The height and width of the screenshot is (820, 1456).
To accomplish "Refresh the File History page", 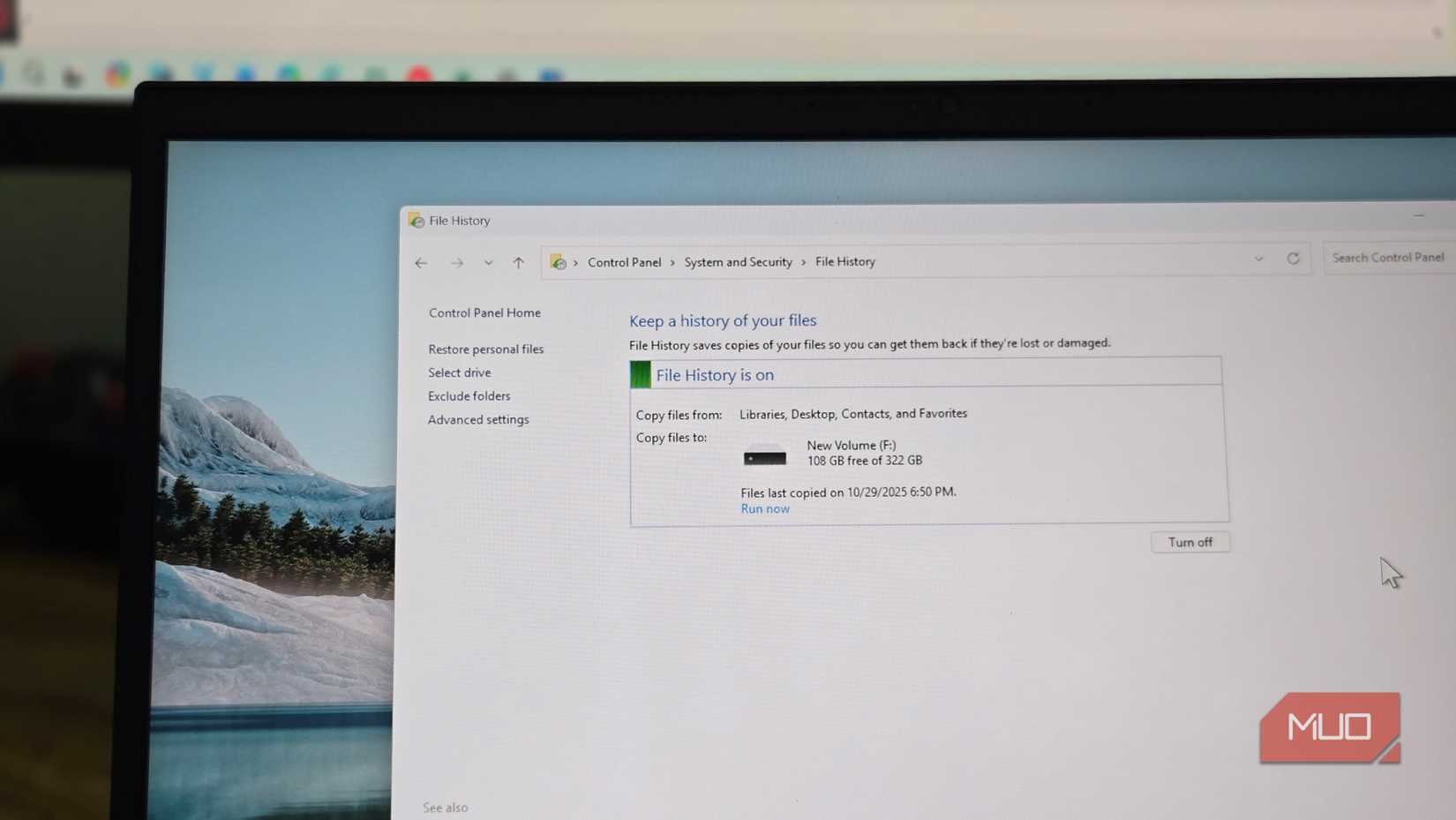I will [x=1293, y=258].
